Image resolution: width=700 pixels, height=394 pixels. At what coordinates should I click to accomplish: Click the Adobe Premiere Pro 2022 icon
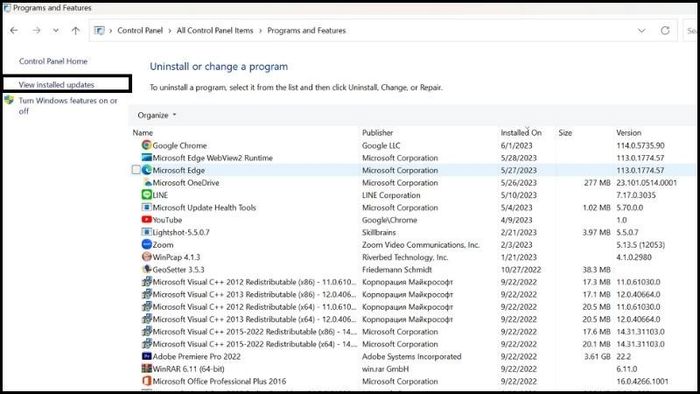(x=146, y=356)
